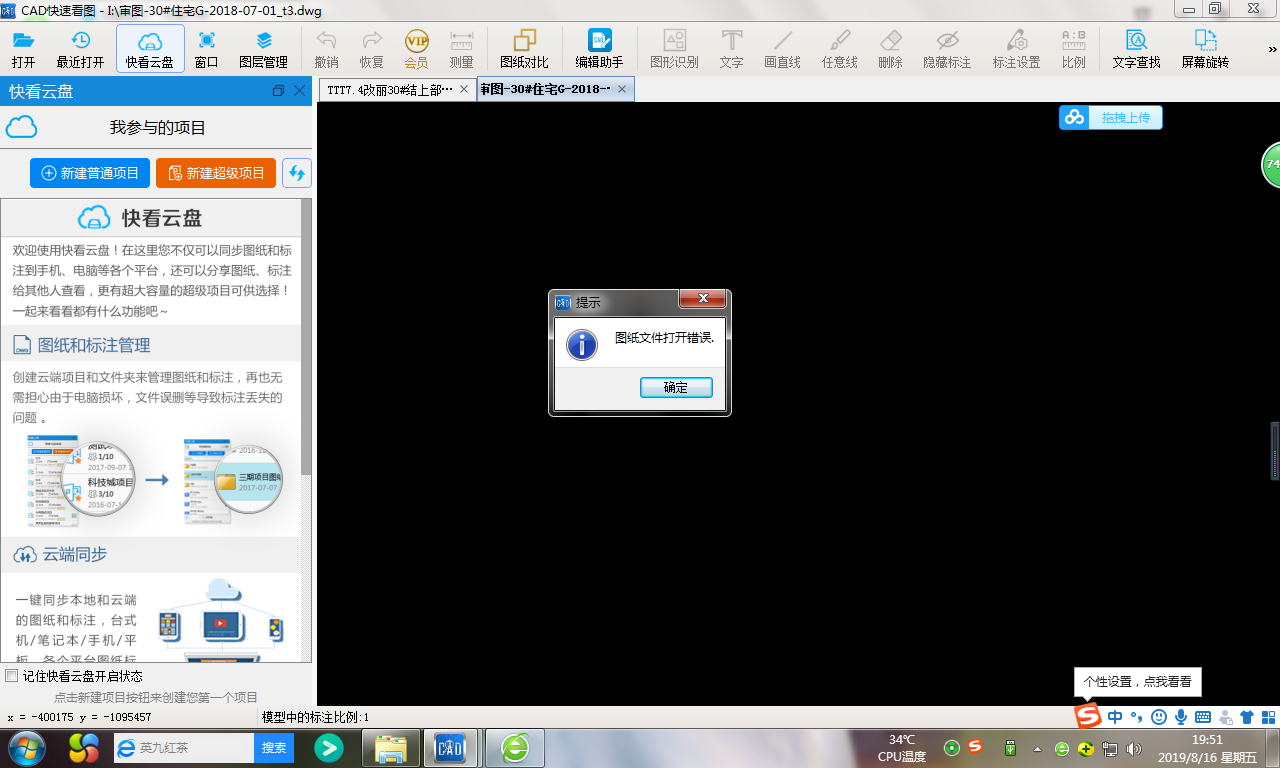Click the 我参与的项目 heading text
Viewport: 1280px width, 768px height.
[x=158, y=128]
